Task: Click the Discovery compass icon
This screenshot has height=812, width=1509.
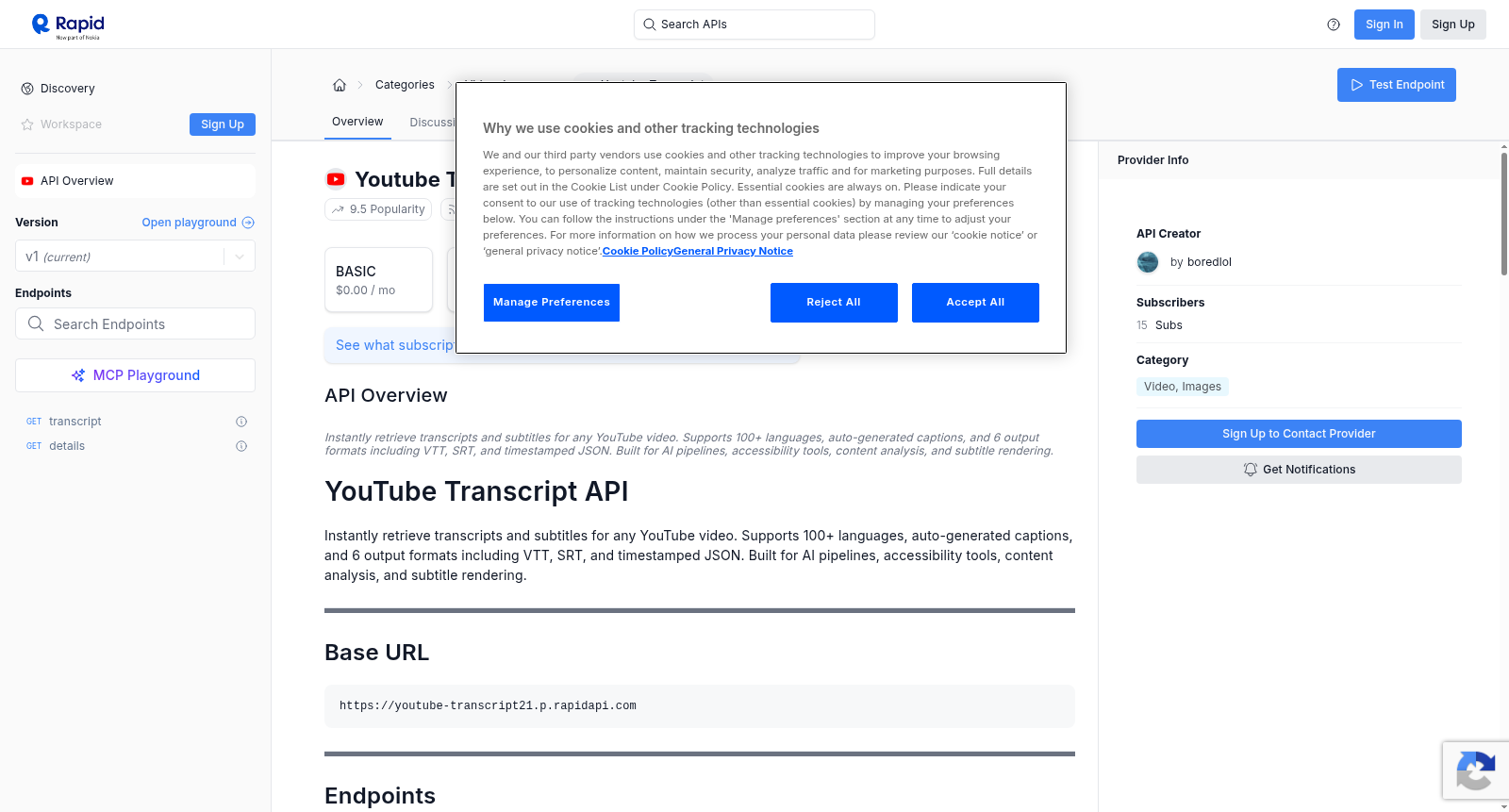Action: point(27,89)
